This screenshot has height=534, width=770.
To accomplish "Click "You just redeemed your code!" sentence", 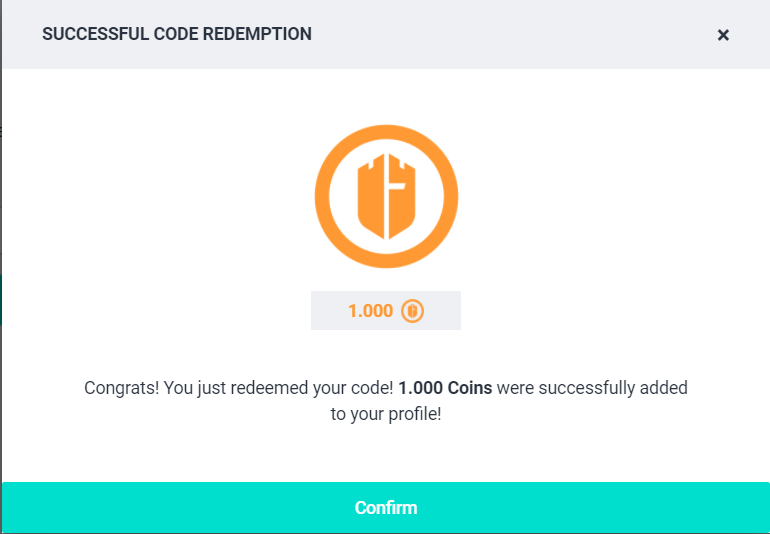I will coord(278,387).
